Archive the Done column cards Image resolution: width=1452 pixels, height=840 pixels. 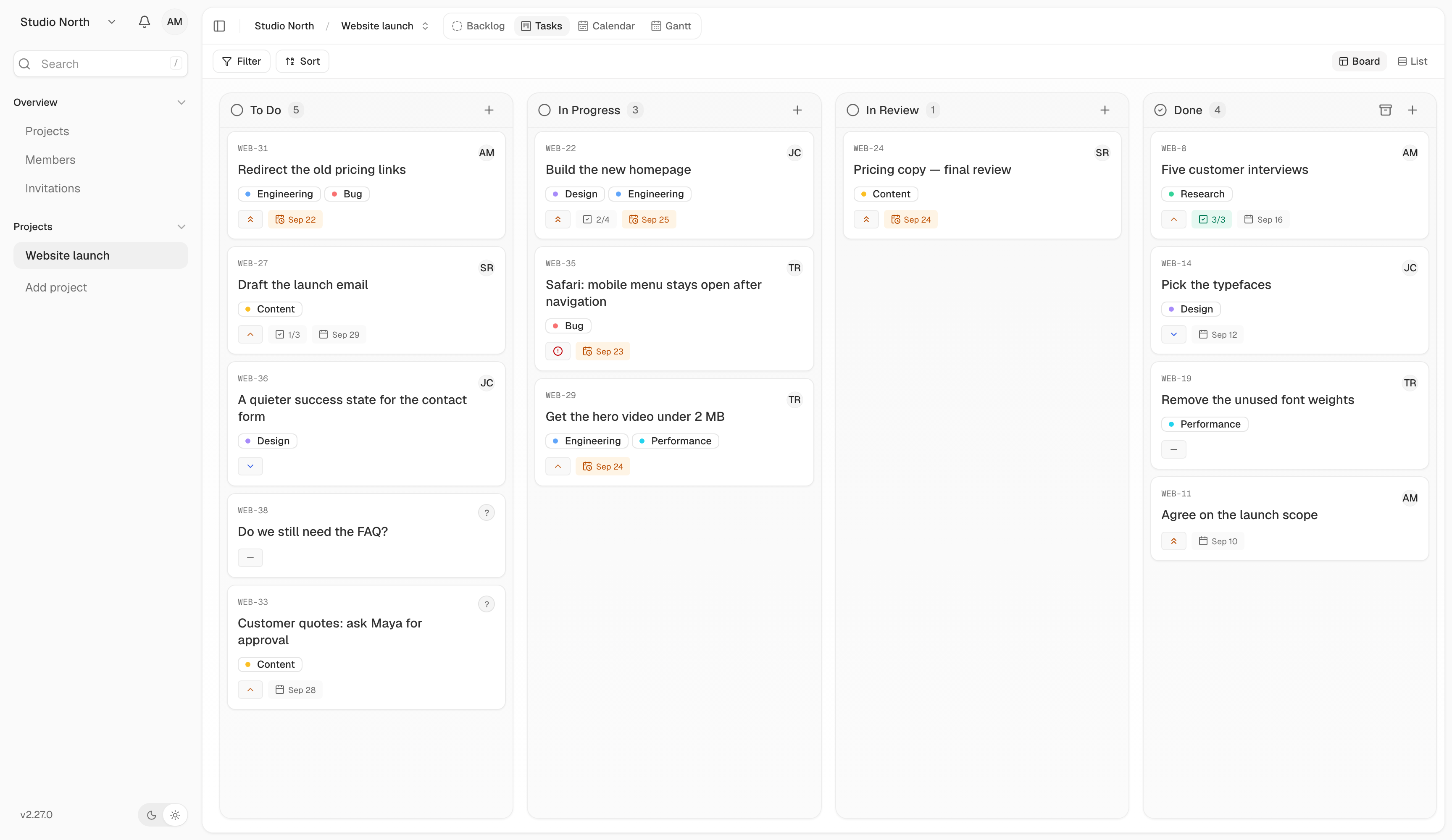(1385, 110)
